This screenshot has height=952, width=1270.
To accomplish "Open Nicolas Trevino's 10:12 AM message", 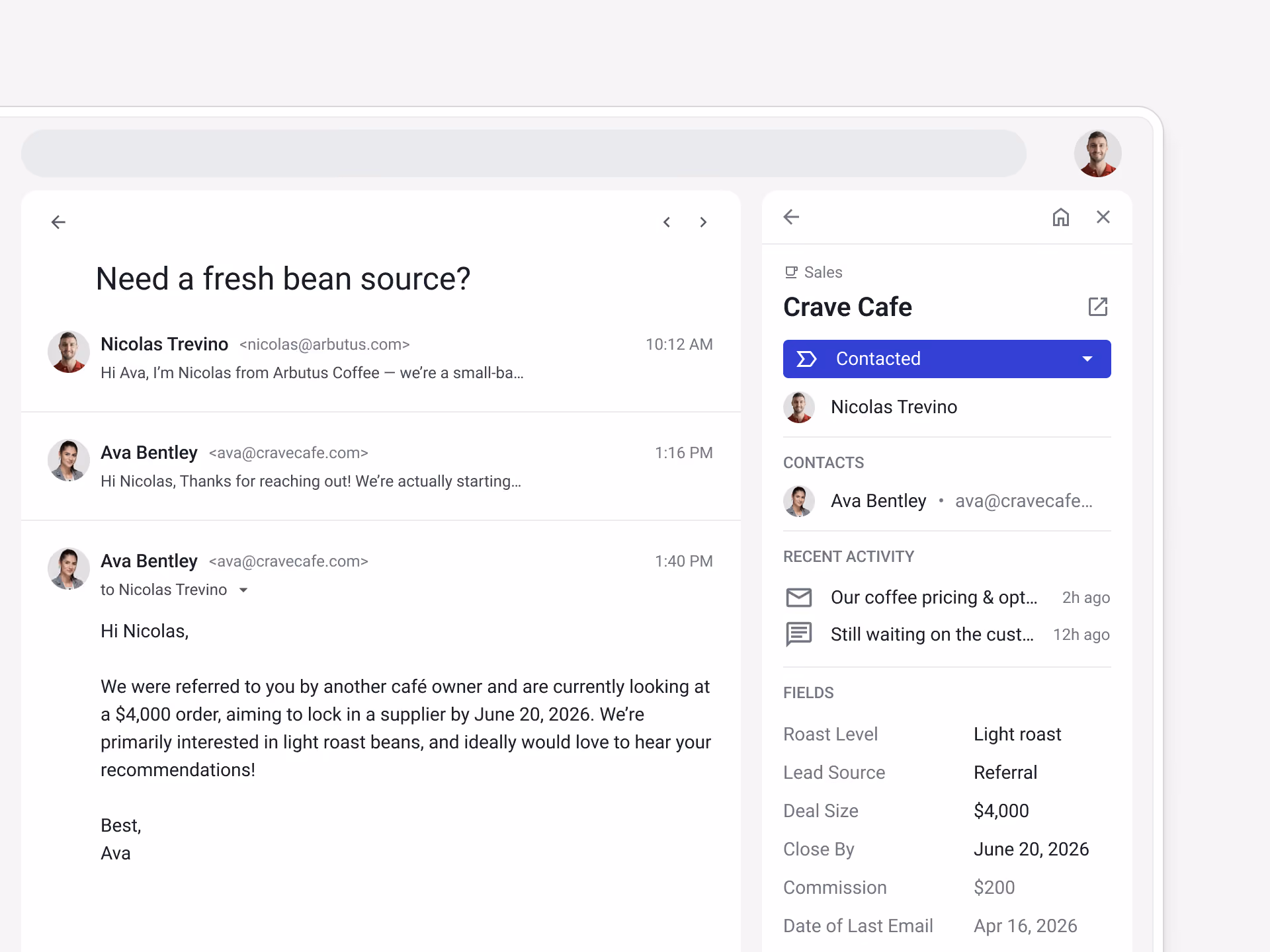I will [381, 358].
